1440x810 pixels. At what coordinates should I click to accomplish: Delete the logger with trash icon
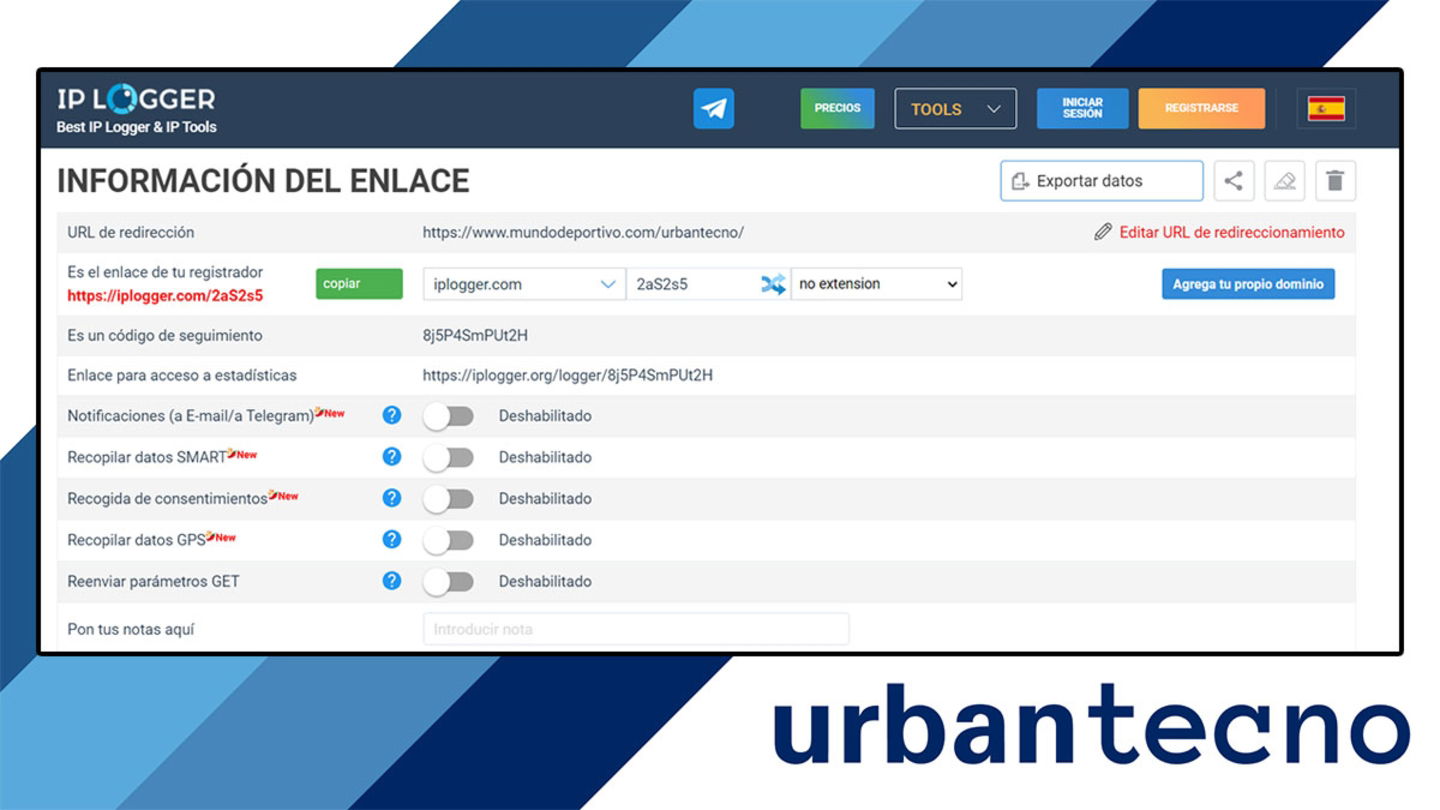[x=1335, y=181]
